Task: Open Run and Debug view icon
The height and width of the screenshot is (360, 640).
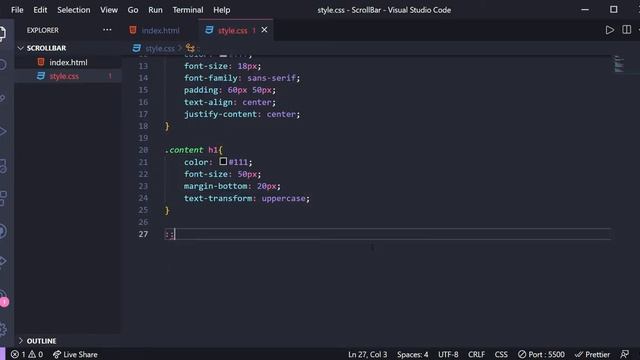Action: 2,131
